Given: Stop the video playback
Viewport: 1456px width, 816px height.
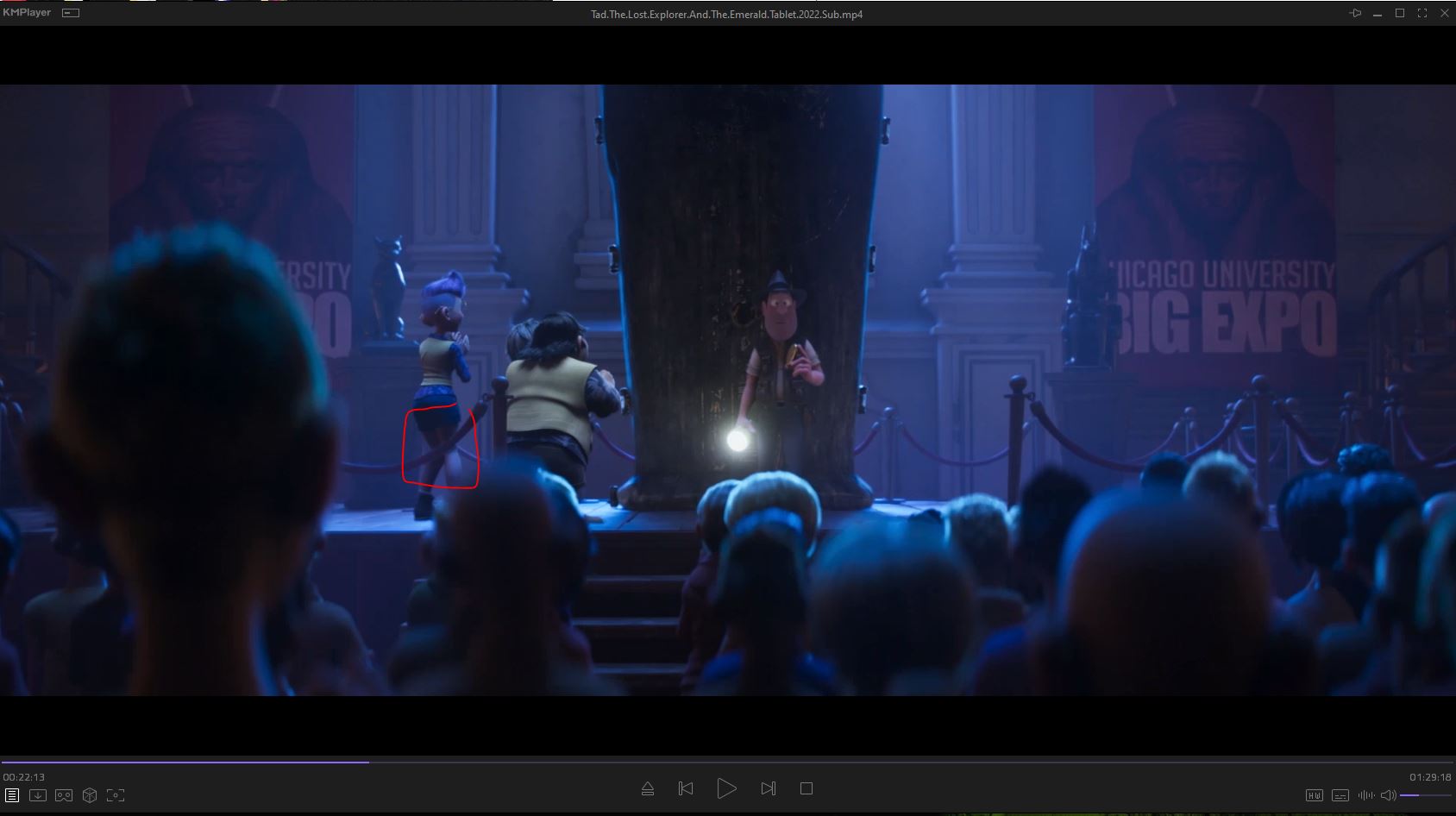Looking at the screenshot, I should (806, 788).
